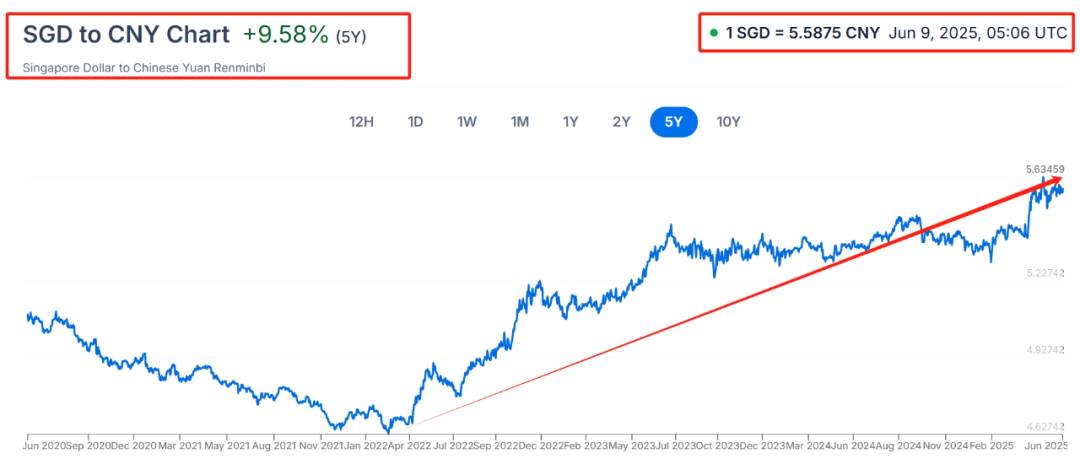Select the 12H time range tab
Screen dimensions: 1080x459
[361, 122]
